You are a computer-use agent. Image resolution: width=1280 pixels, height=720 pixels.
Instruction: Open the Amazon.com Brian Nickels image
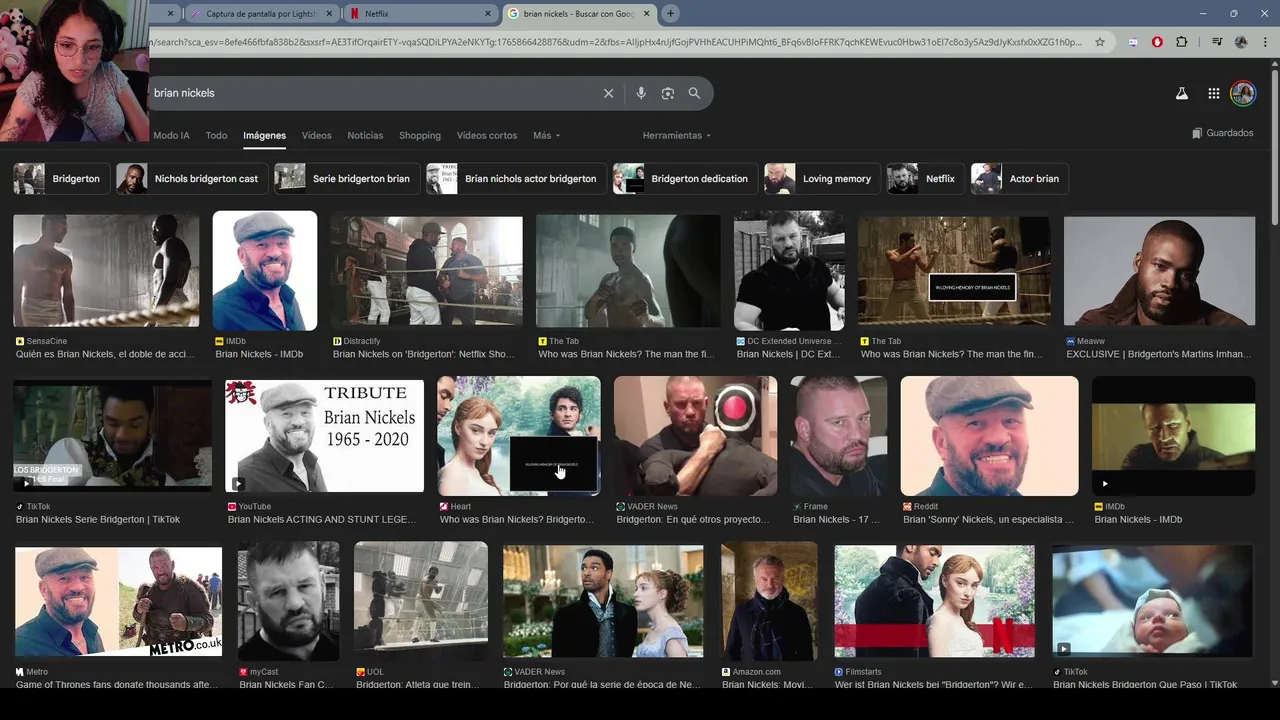(x=769, y=602)
